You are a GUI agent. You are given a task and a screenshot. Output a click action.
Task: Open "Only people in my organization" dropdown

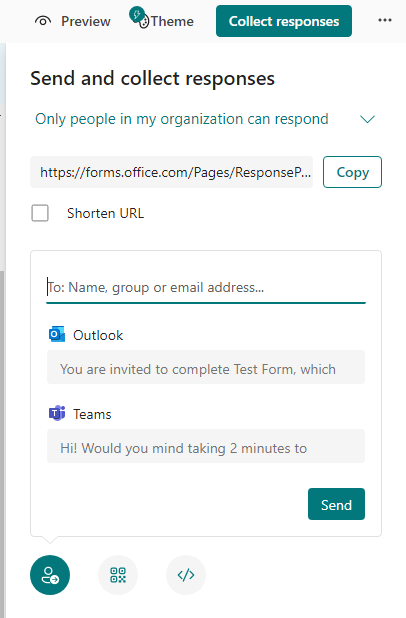tap(205, 119)
